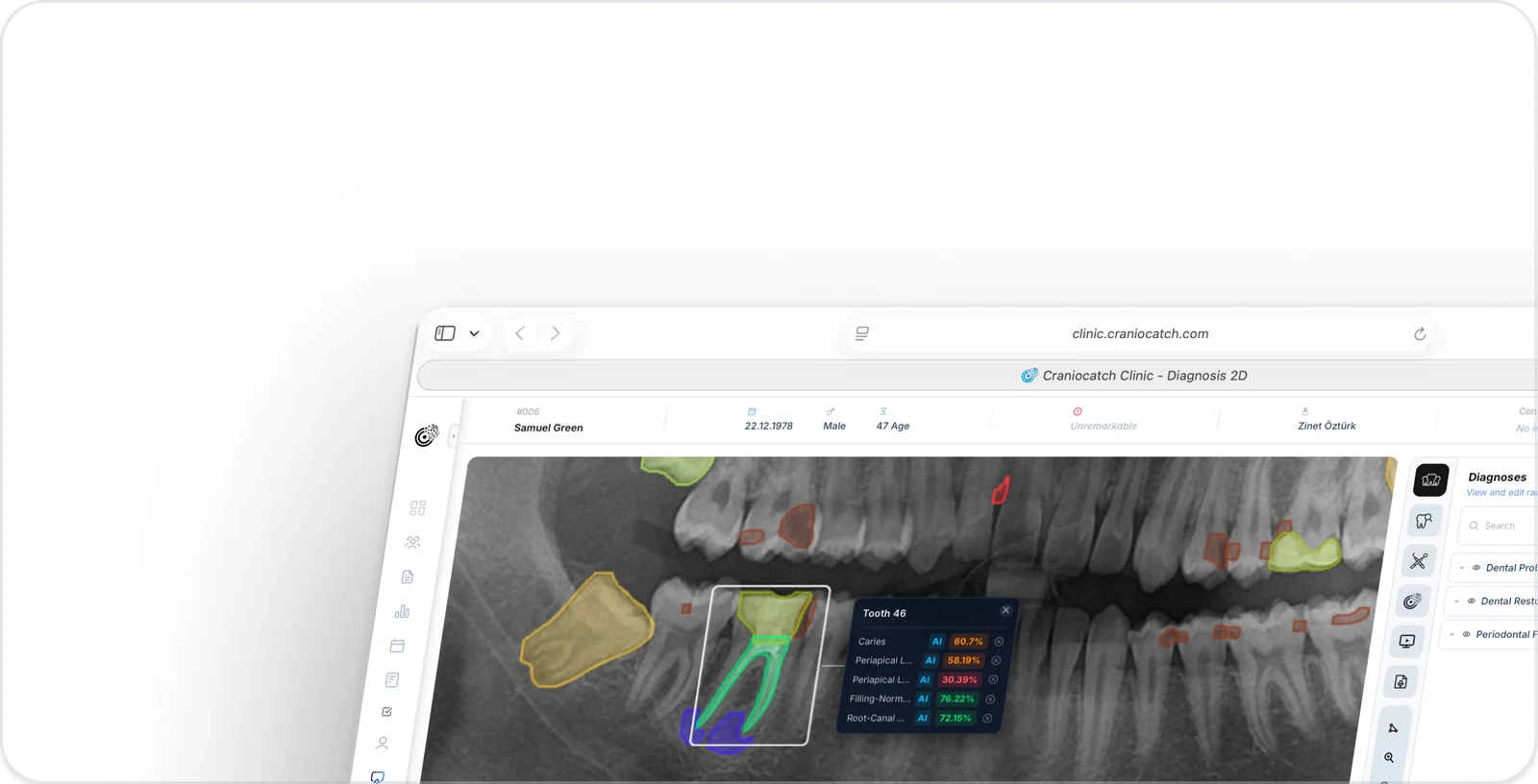Toggle visibility eye of Periodontal group
The image size is (1538, 784).
click(x=1466, y=634)
